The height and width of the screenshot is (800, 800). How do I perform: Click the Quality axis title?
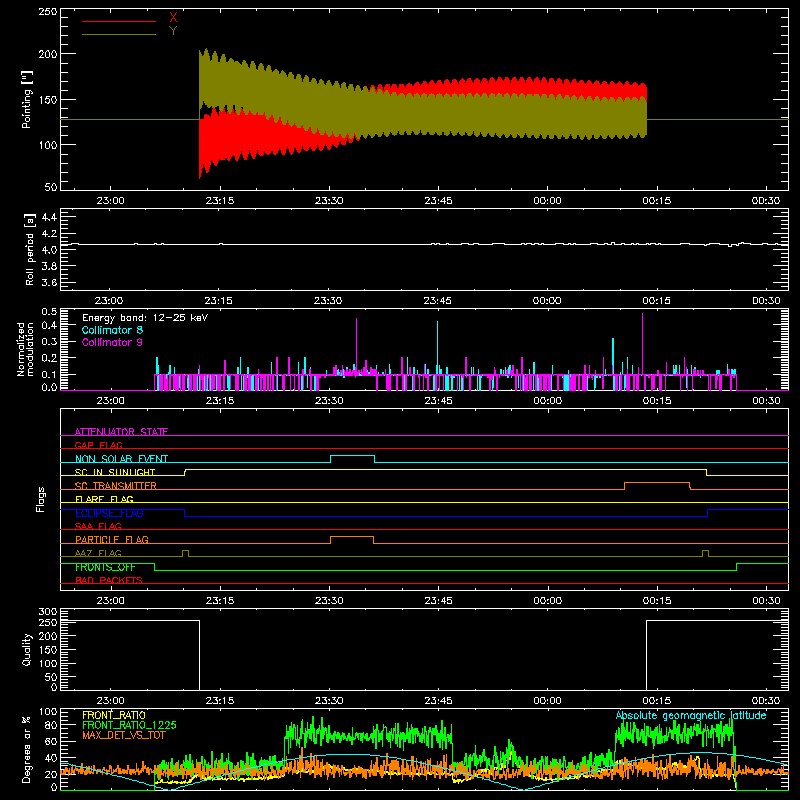pyautogui.click(x=27, y=649)
